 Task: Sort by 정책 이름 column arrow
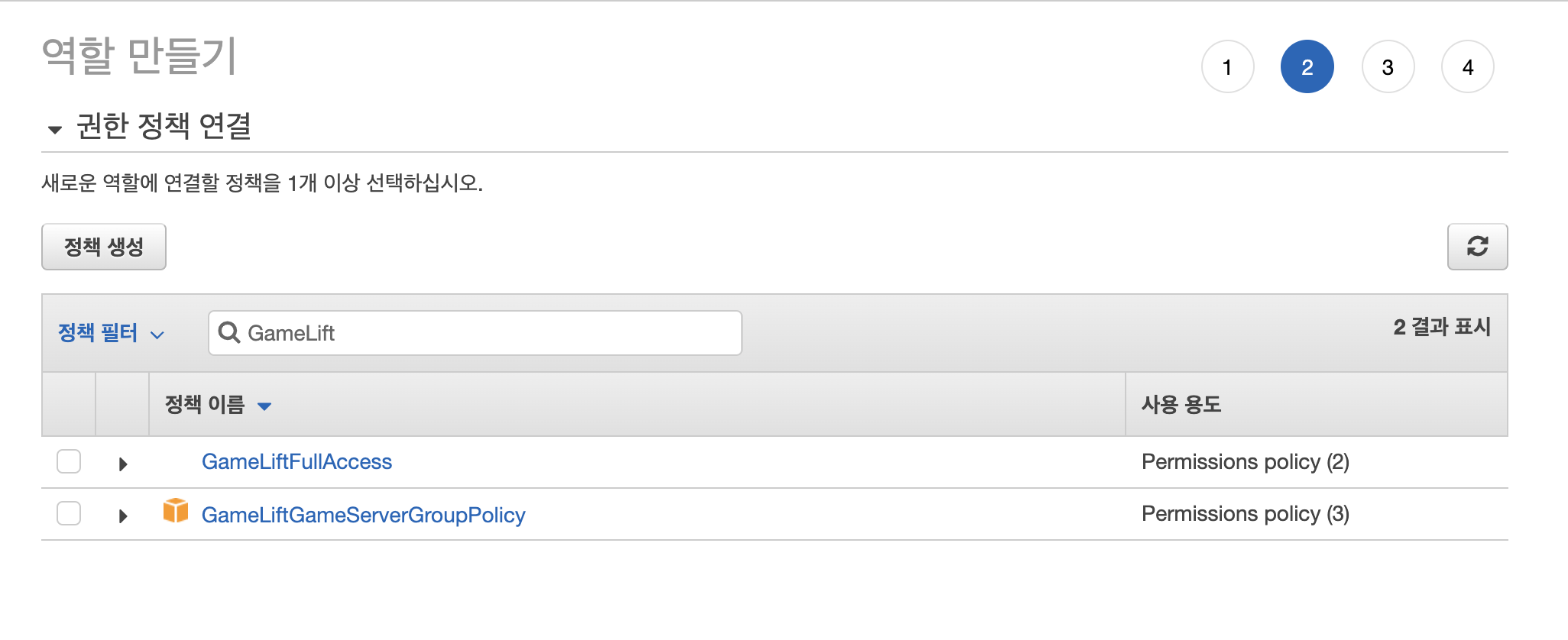[x=264, y=406]
